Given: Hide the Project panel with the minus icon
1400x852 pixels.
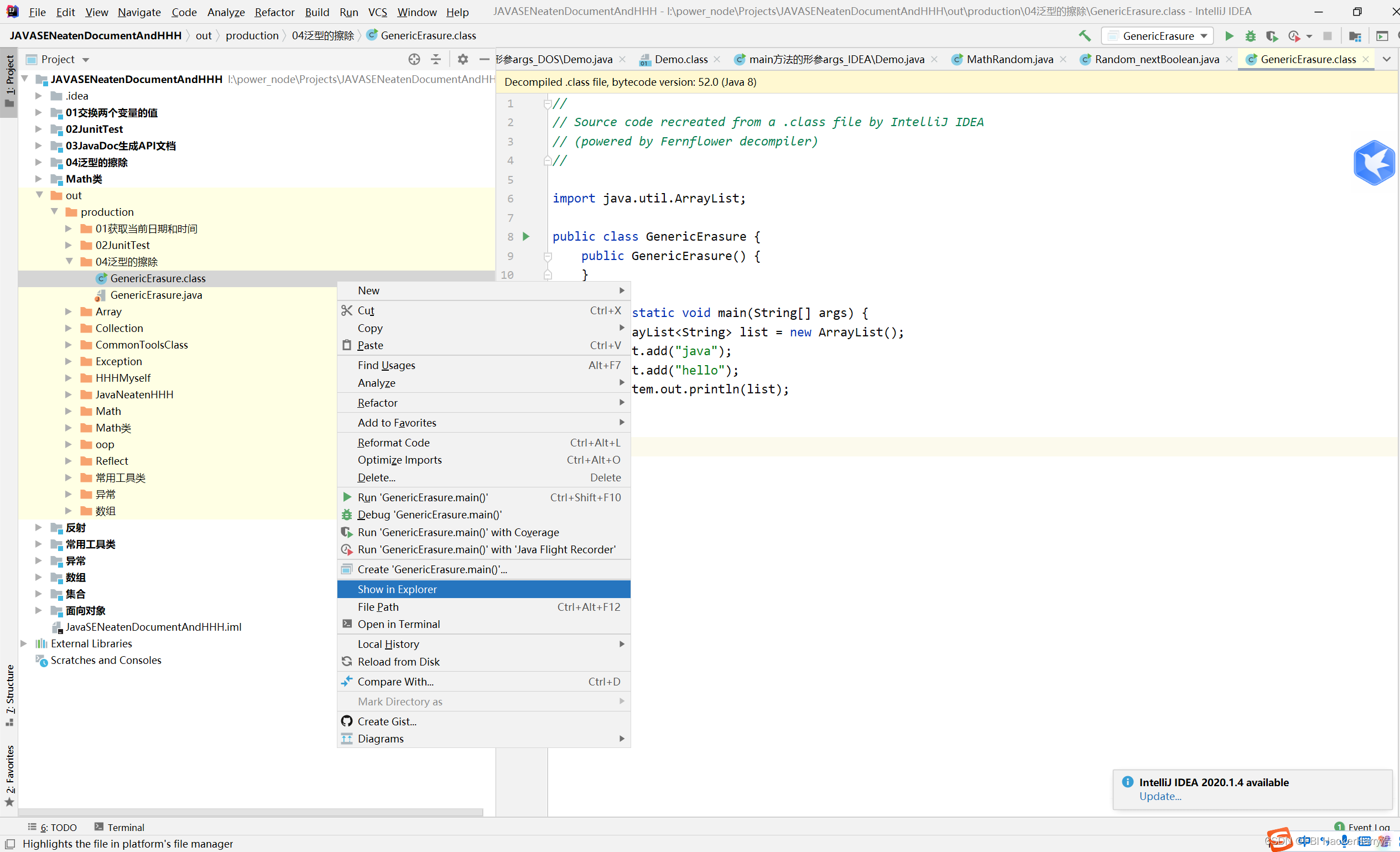Looking at the screenshot, I should [484, 59].
